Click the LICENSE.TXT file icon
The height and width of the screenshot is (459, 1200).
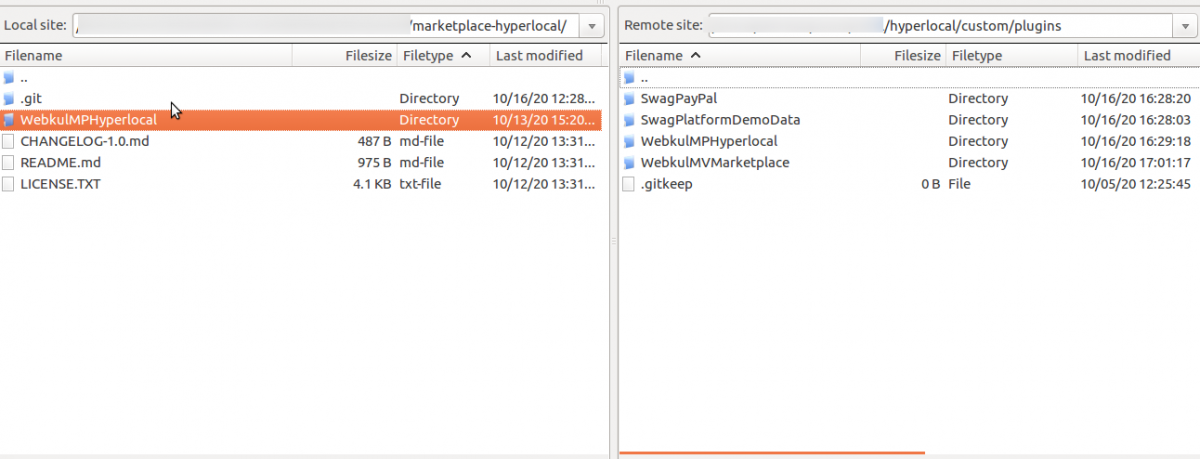coord(9,184)
